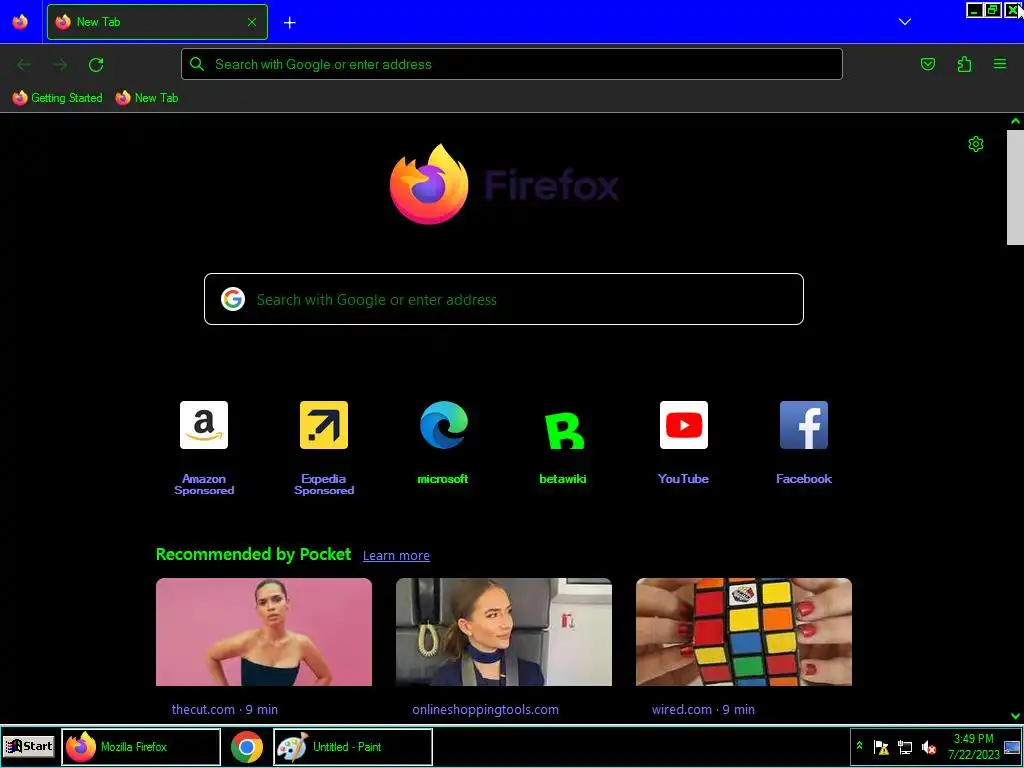Open the Extensions puzzle icon
Image resolution: width=1024 pixels, height=768 pixels.
coord(964,64)
